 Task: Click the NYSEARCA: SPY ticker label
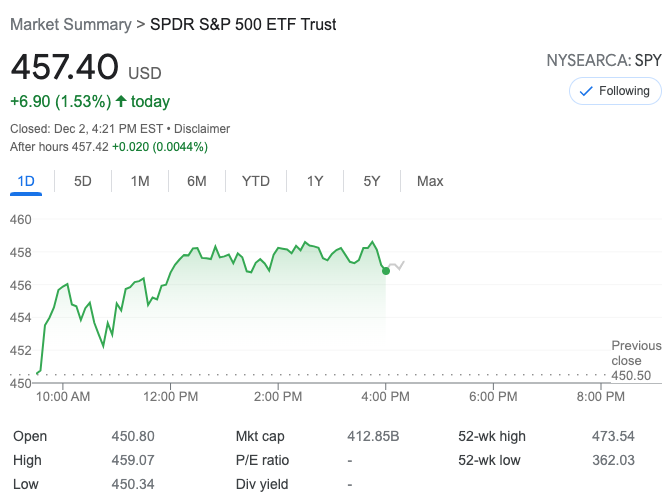tap(603, 61)
